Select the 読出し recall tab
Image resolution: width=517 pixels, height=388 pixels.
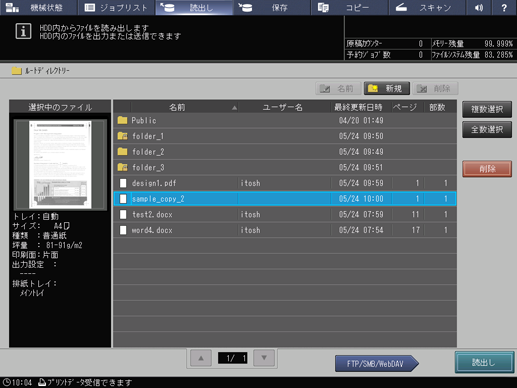point(194,7)
